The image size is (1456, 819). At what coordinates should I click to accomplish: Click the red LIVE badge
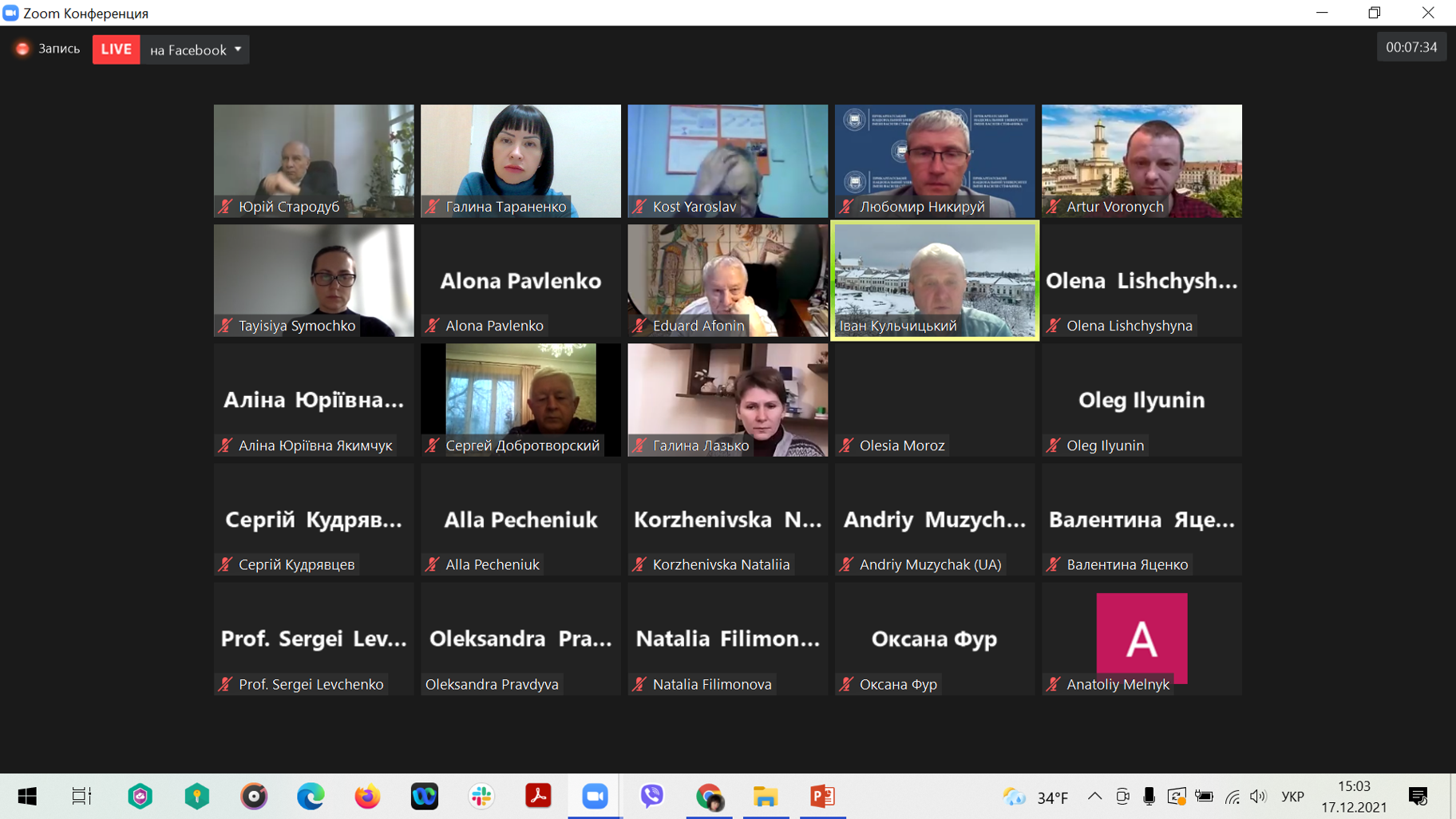[116, 49]
